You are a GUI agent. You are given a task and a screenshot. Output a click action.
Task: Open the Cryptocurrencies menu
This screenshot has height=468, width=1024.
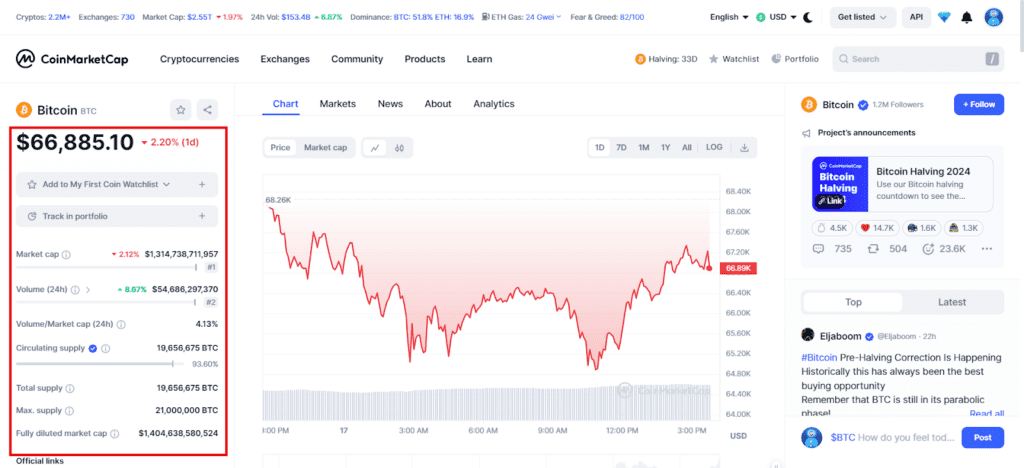[x=200, y=59]
